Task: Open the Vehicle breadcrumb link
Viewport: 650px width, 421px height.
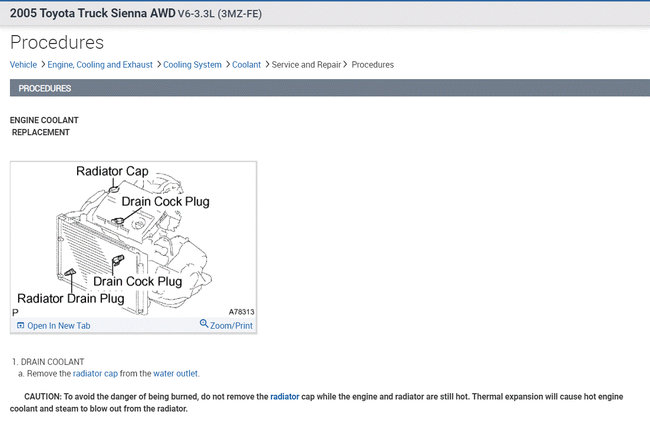Action: (23, 65)
